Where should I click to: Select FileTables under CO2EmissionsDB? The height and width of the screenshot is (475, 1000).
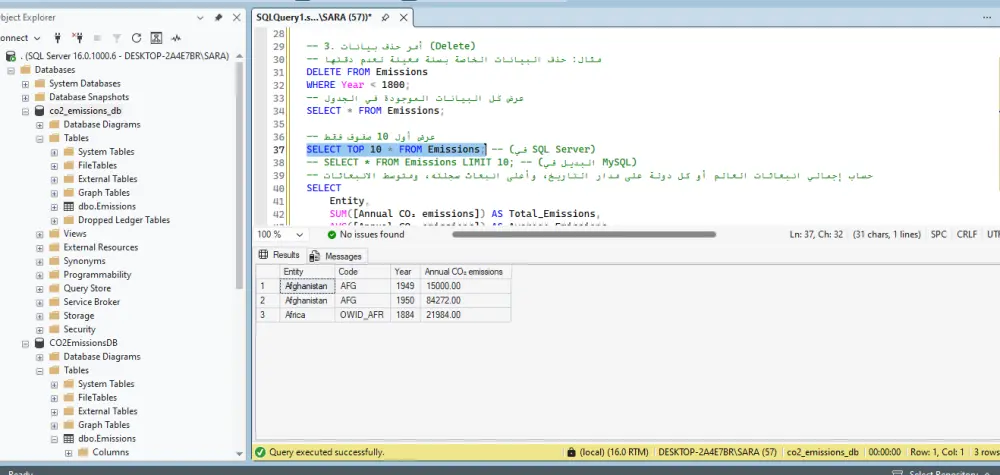98,398
